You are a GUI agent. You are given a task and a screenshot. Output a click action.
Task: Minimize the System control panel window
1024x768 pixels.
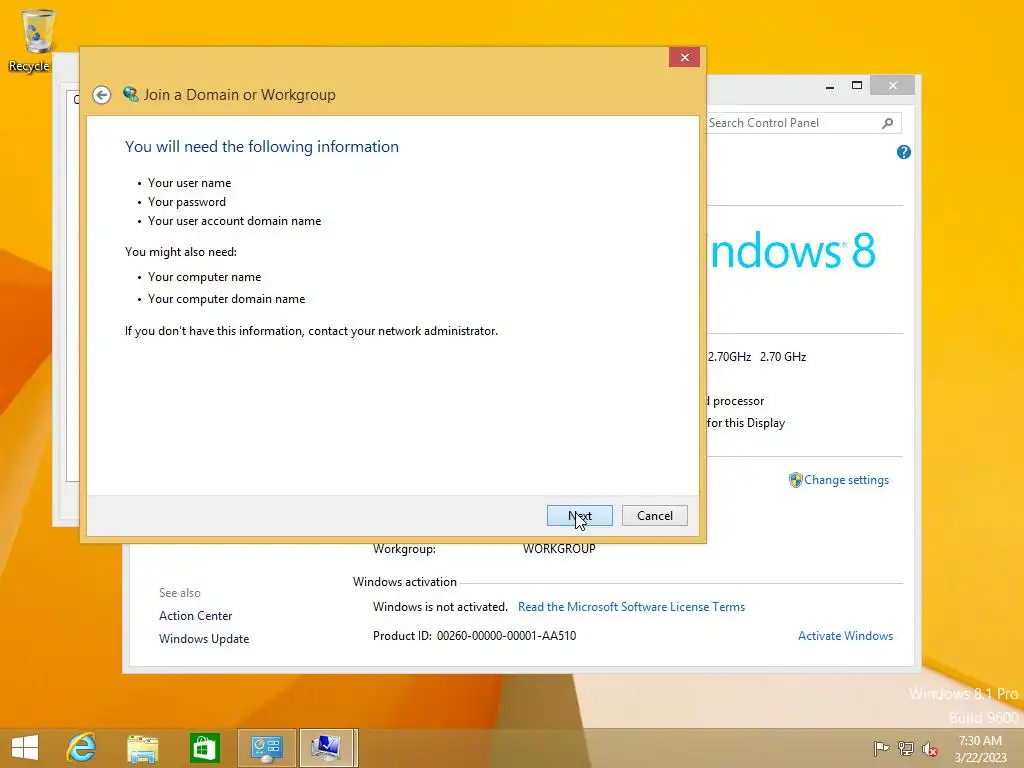click(829, 86)
